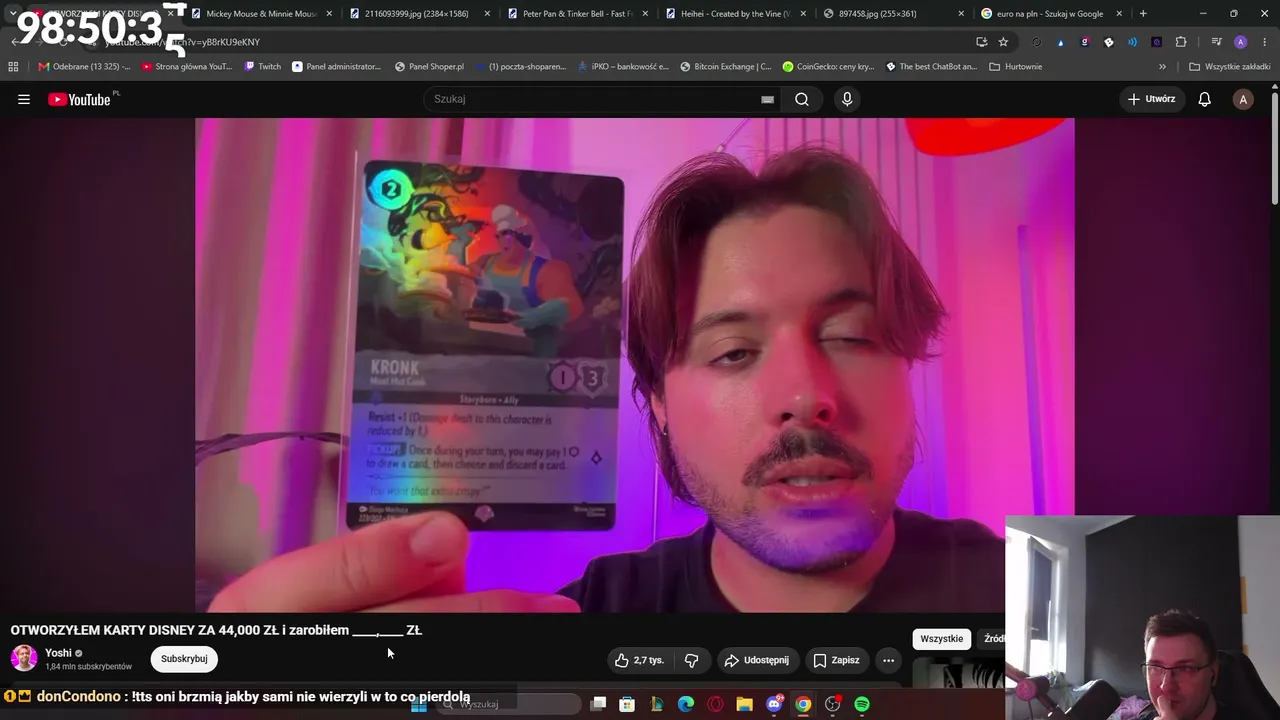
Task: Open Microsoft Edge from the taskbar
Action: [686, 704]
